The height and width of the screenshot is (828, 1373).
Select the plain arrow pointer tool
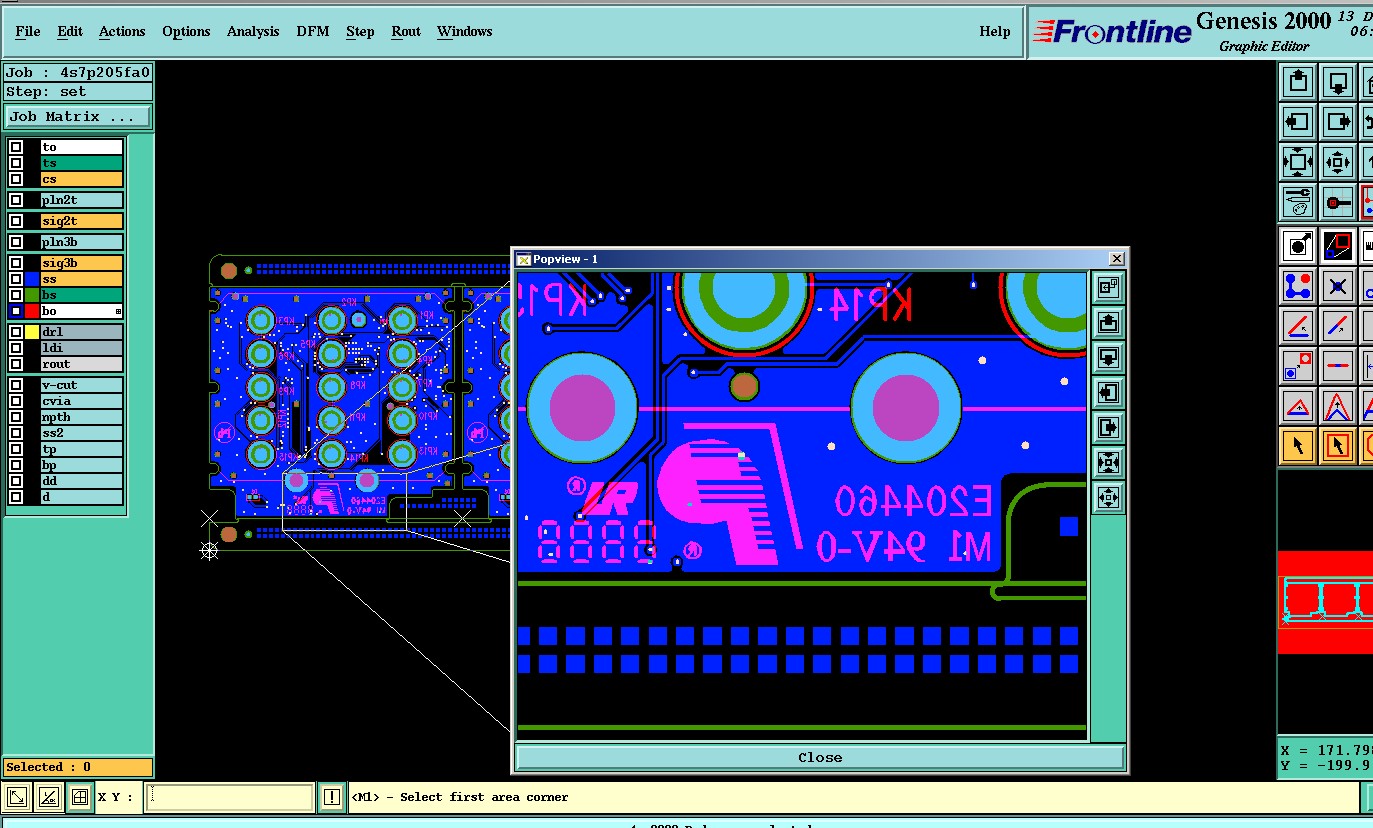1298,446
